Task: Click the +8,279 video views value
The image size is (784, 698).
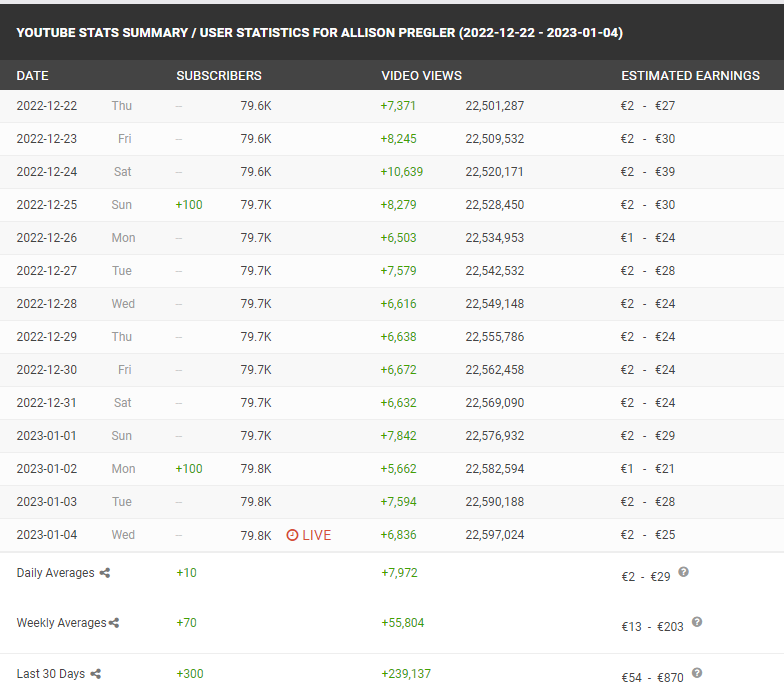Action: coord(398,205)
